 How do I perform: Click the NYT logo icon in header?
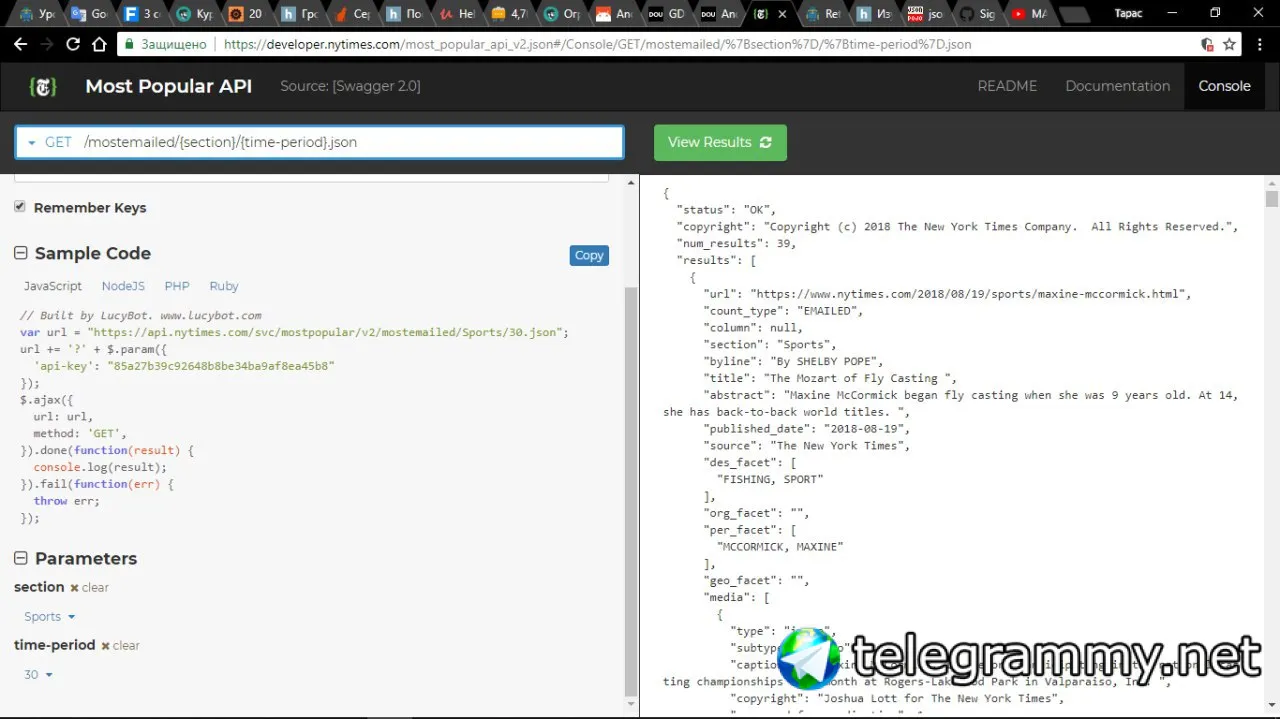pos(42,86)
